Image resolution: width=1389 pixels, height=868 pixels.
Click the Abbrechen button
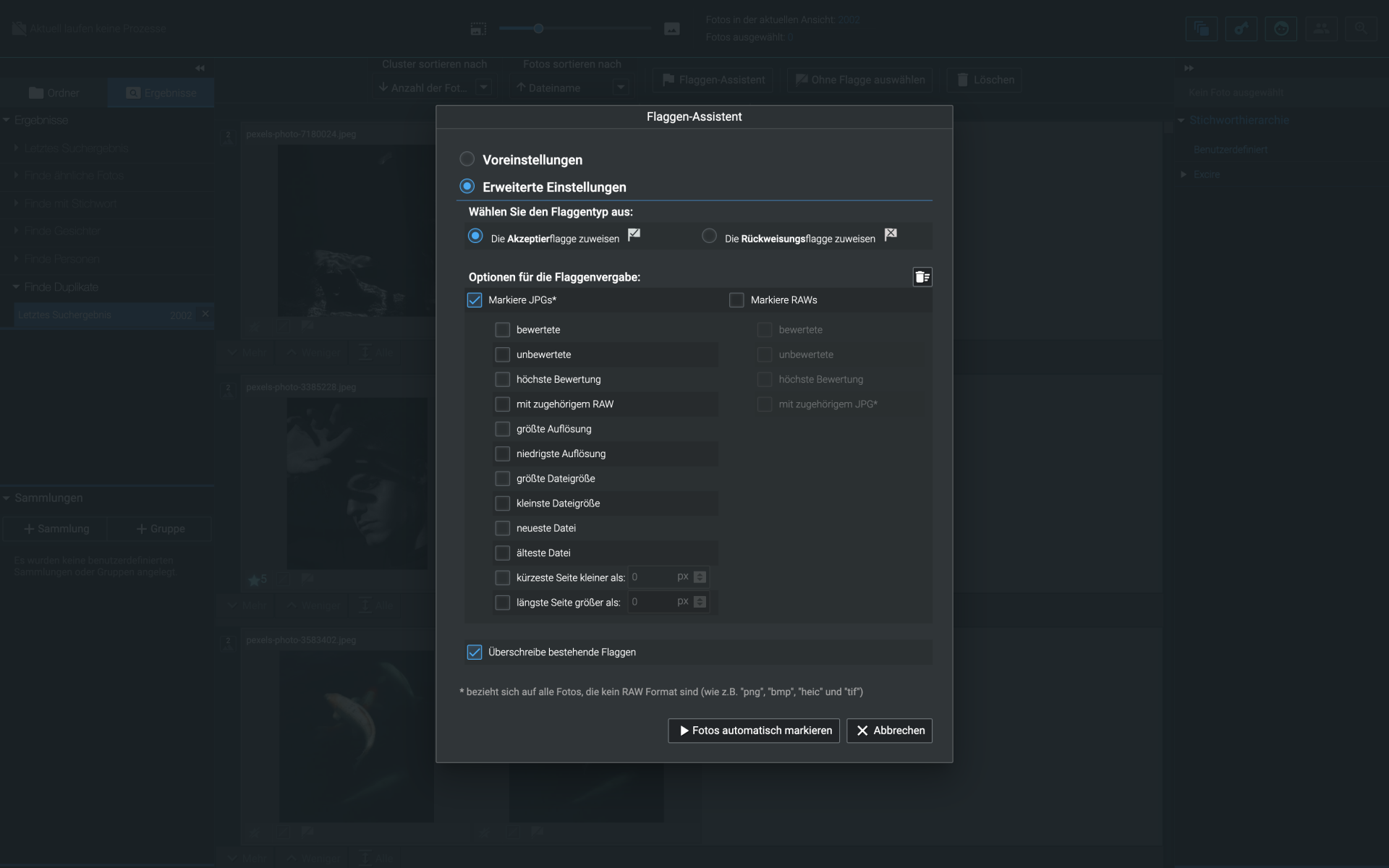[x=889, y=731]
